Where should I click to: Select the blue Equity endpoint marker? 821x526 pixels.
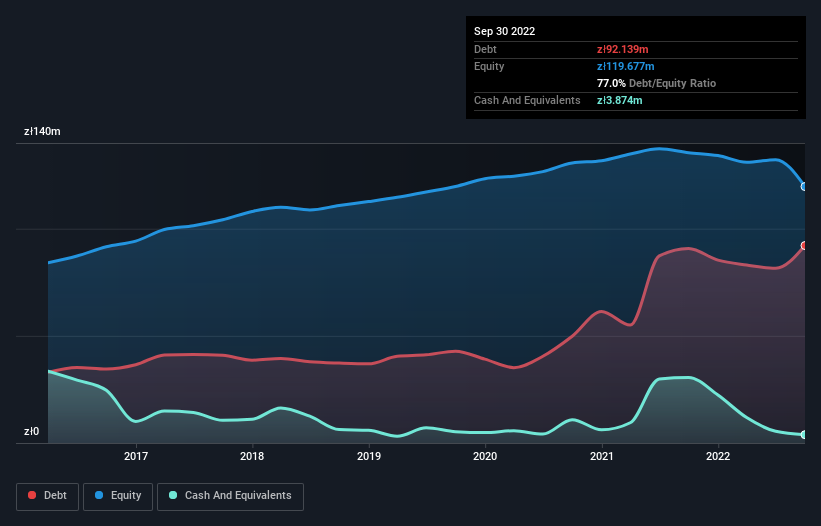click(804, 186)
